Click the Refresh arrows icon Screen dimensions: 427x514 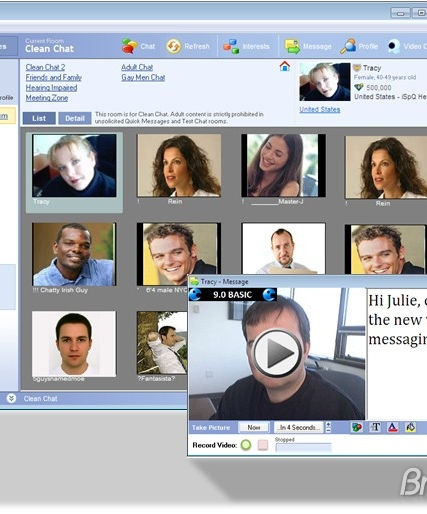(174, 46)
